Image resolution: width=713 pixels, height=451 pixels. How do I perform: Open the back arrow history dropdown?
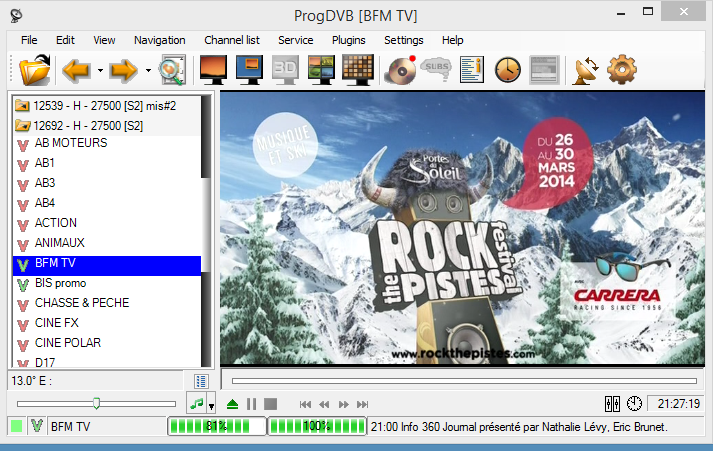tap(100, 70)
